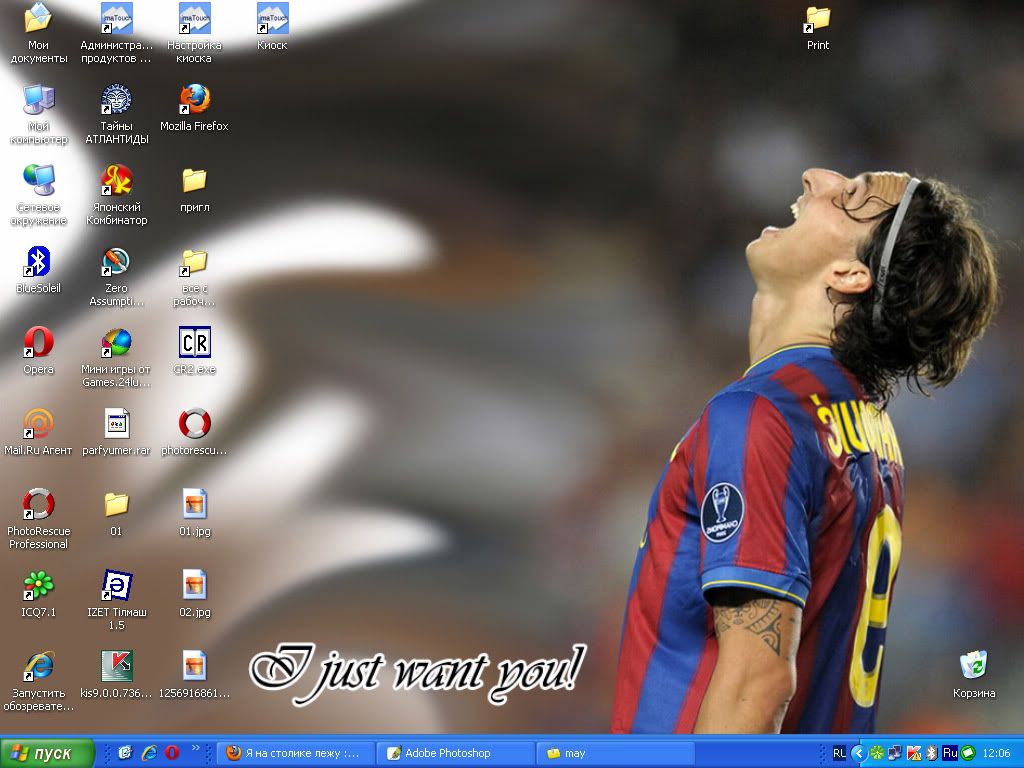Select the Мой компьютер icon
This screenshot has width=1024, height=768.
(x=38, y=100)
